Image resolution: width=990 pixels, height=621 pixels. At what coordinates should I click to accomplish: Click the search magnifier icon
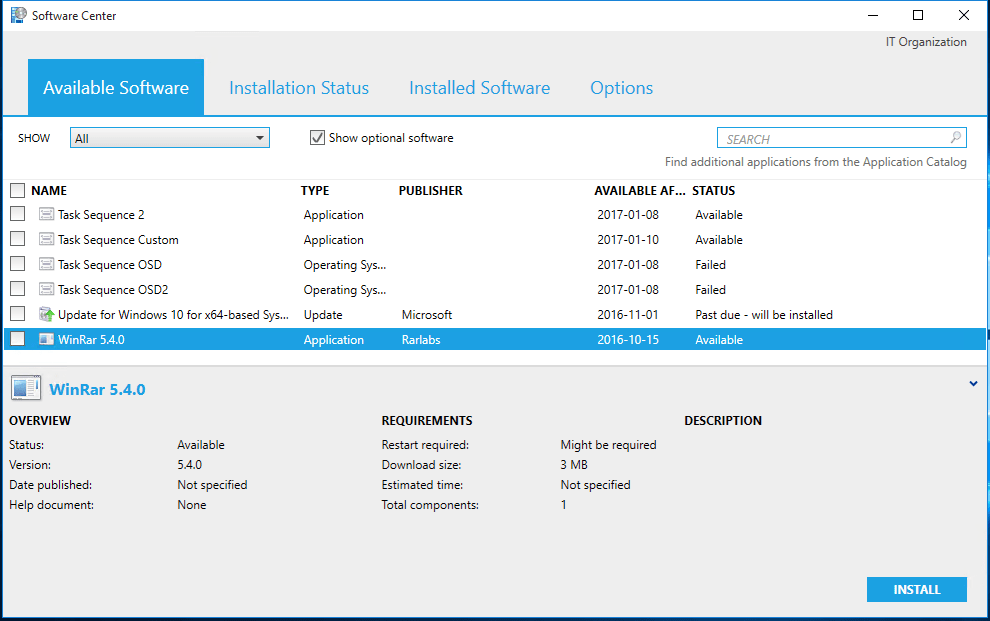click(956, 137)
